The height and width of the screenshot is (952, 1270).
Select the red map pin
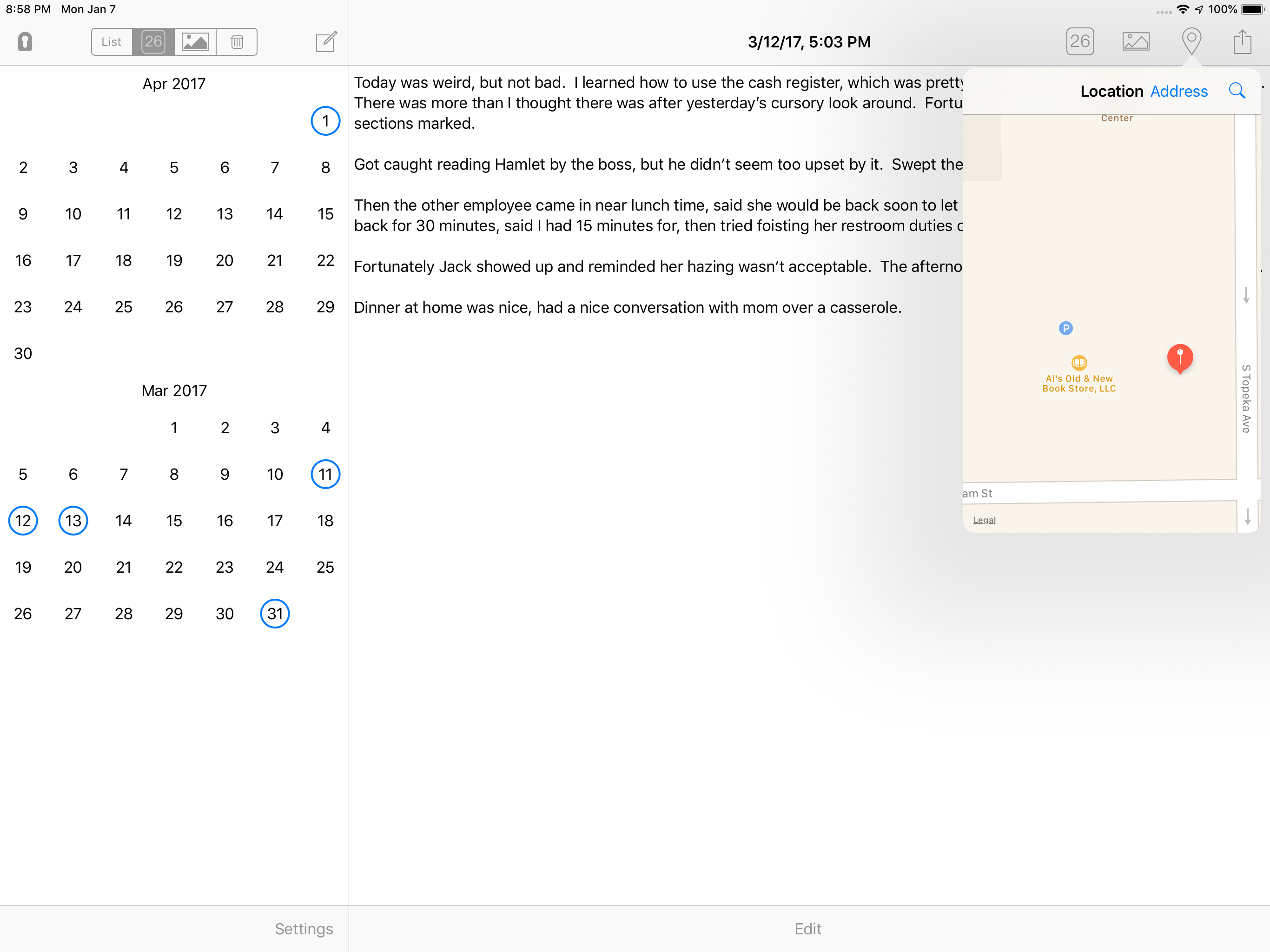pos(1180,358)
